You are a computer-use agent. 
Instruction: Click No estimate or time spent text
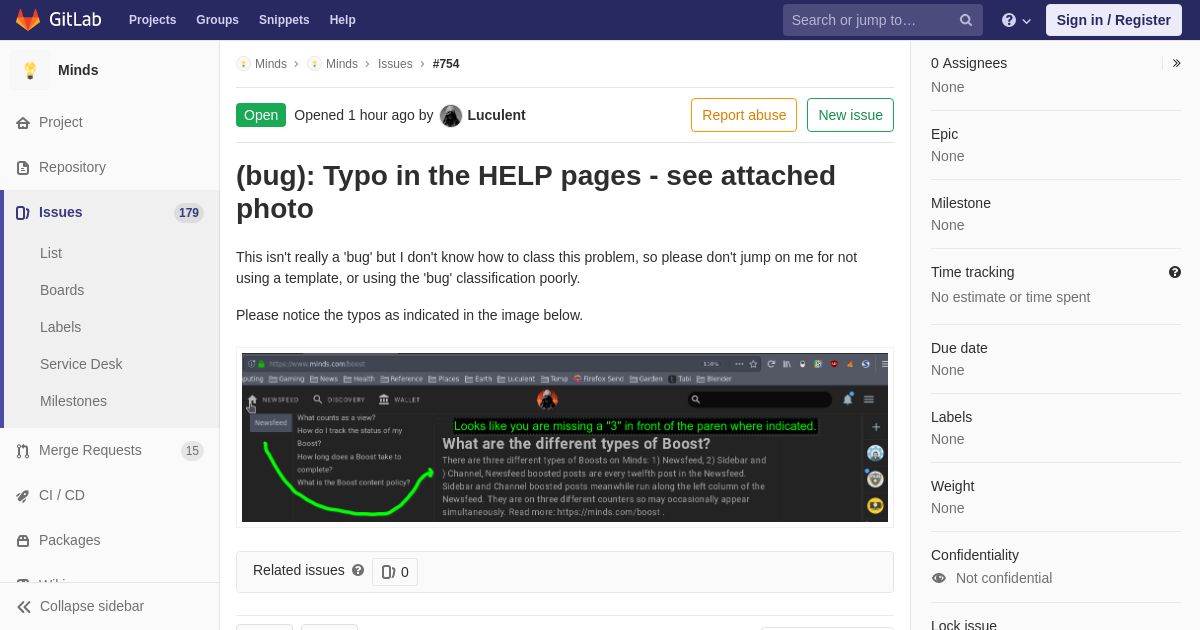click(x=1010, y=297)
